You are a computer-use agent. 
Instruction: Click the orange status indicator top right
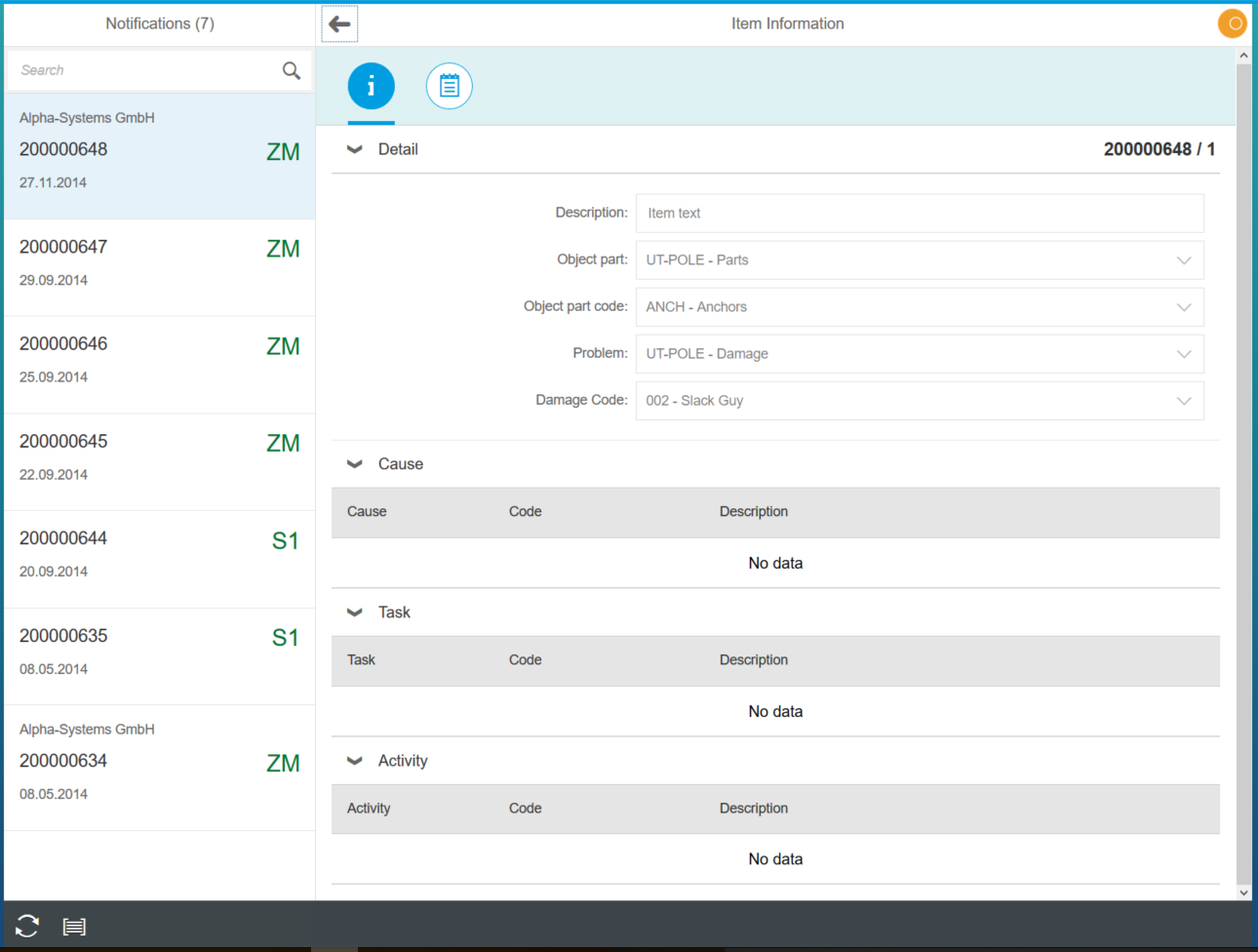(1232, 22)
